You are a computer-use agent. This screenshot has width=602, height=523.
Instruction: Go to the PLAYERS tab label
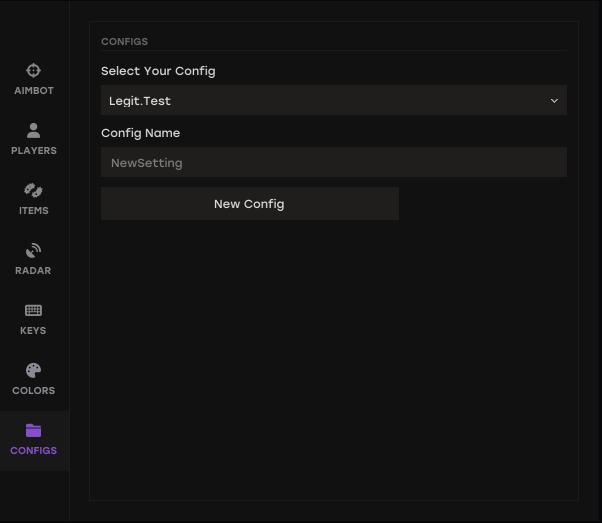click(x=34, y=151)
